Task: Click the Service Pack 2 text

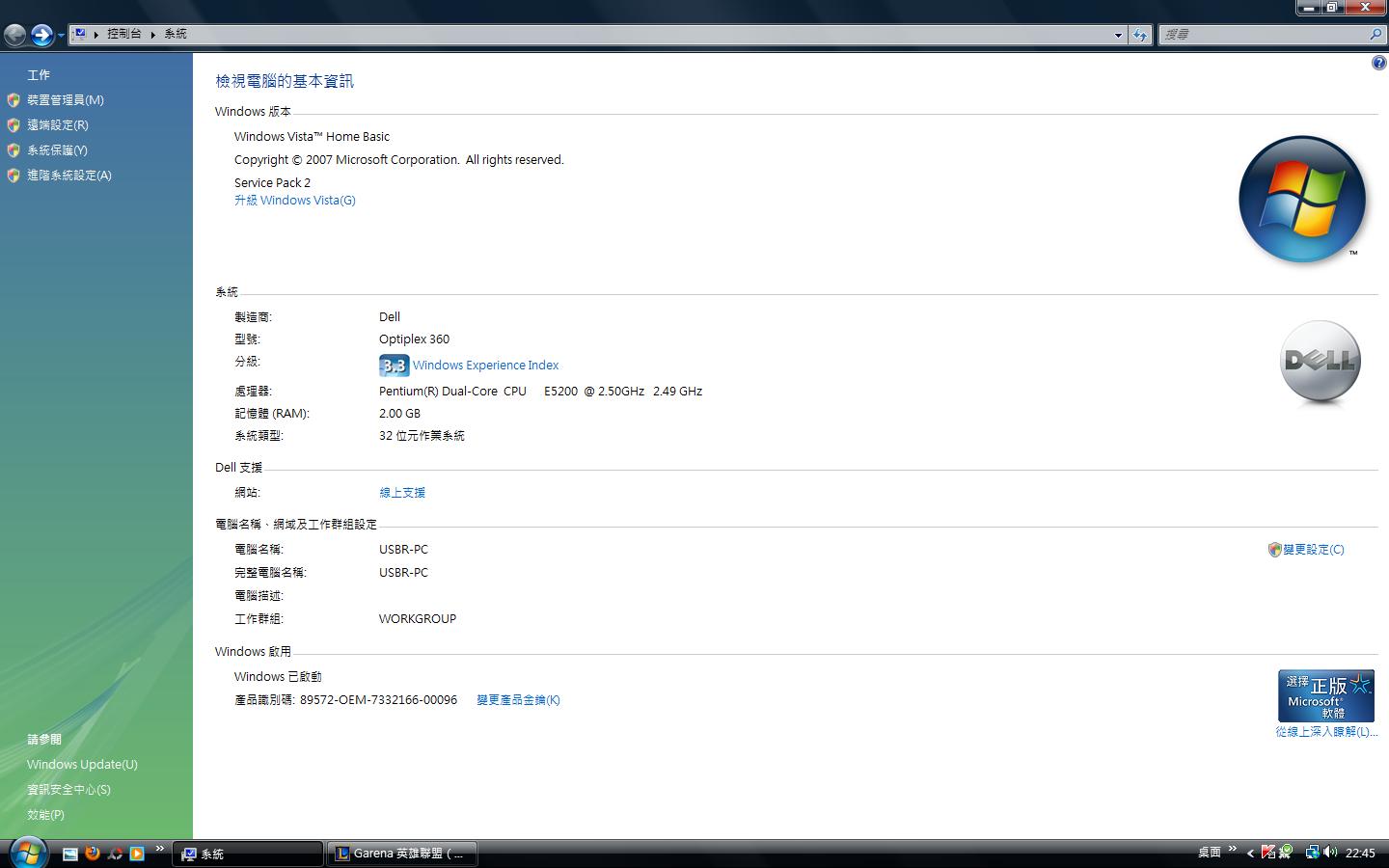Action: (272, 183)
